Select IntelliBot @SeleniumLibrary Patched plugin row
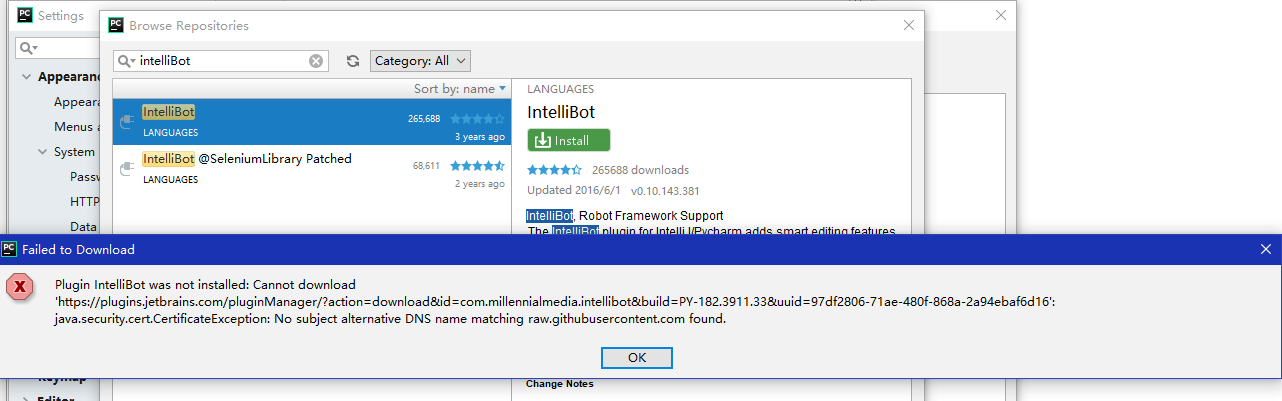The image size is (1282, 401). [x=312, y=169]
